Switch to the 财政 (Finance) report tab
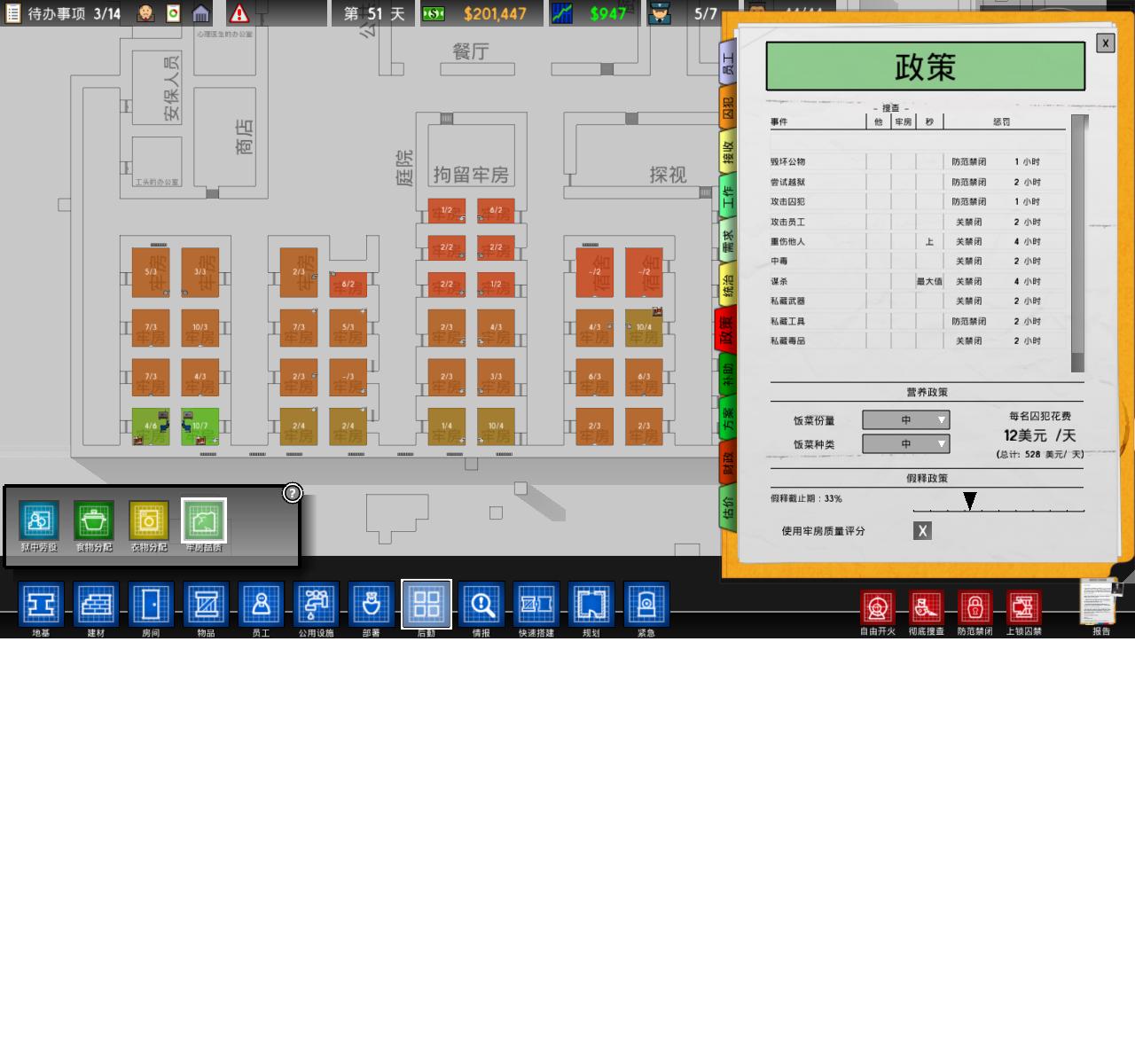1135x1064 pixels. [x=728, y=462]
